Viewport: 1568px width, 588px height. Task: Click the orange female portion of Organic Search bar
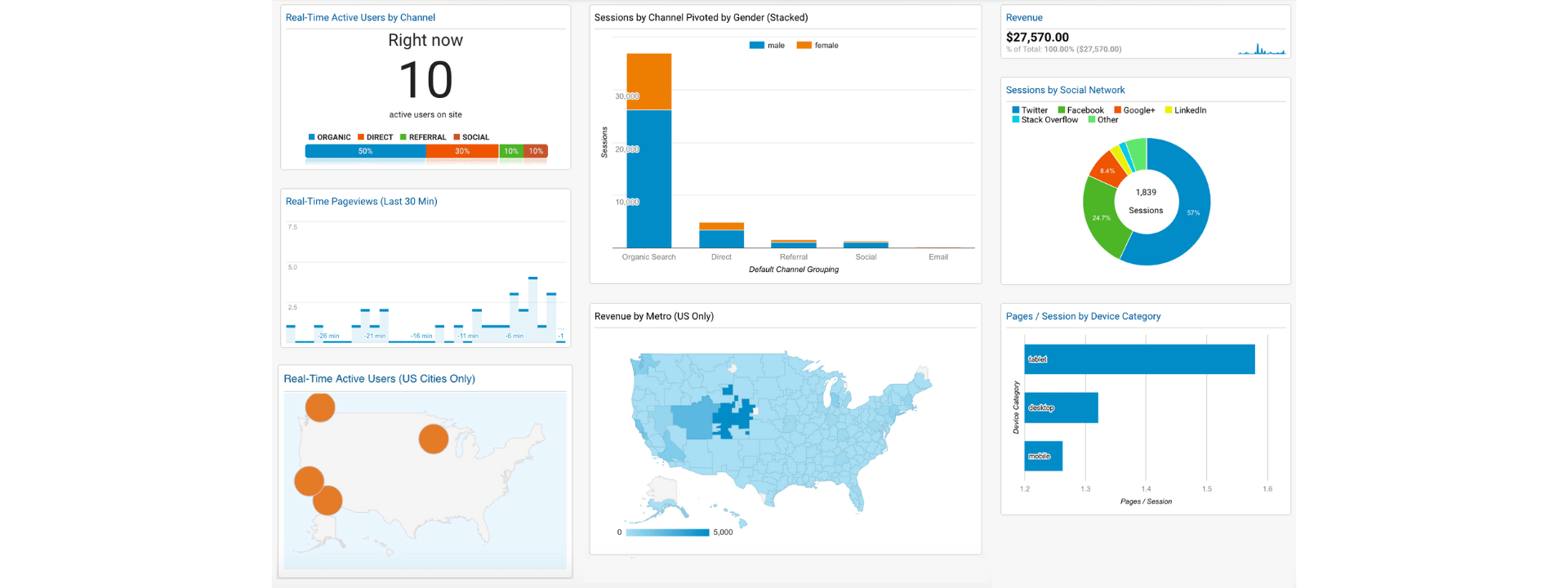(x=649, y=82)
